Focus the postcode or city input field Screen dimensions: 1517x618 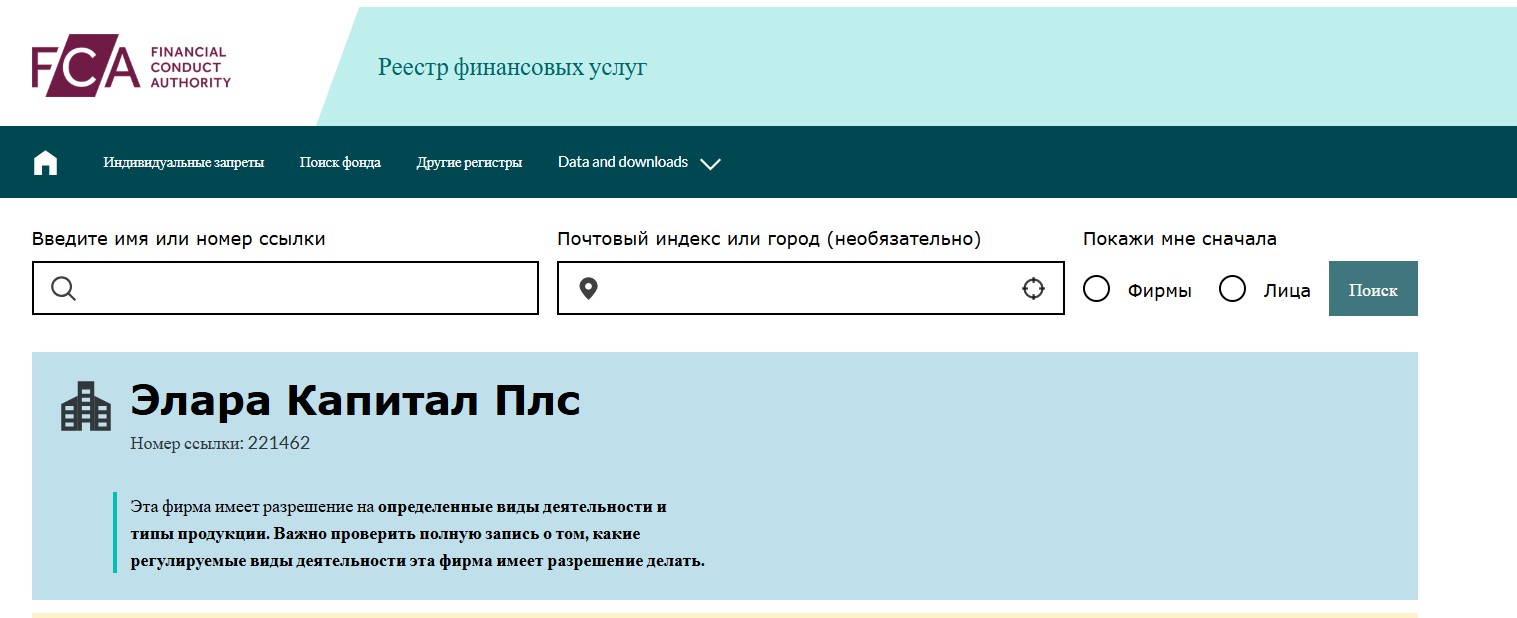[811, 288]
